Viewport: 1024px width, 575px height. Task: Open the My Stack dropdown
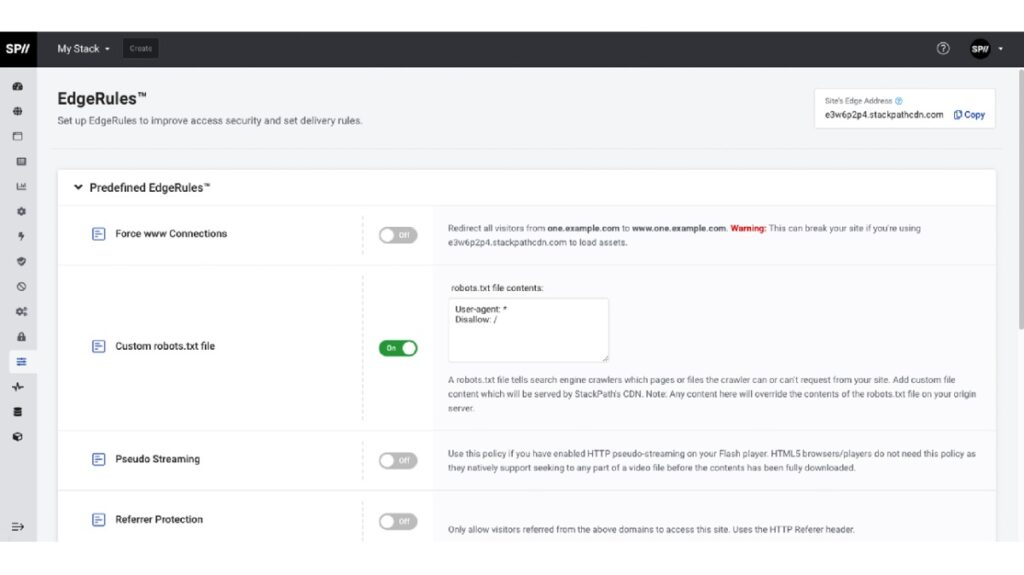point(84,49)
